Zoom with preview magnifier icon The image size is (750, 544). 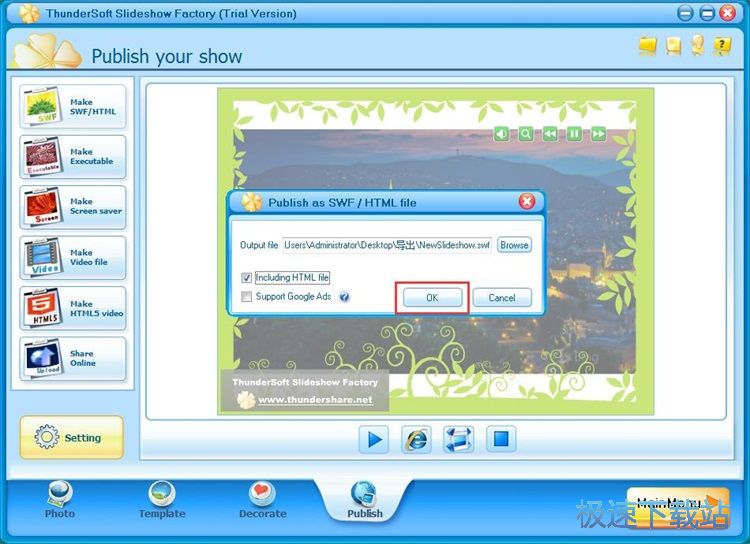[526, 133]
